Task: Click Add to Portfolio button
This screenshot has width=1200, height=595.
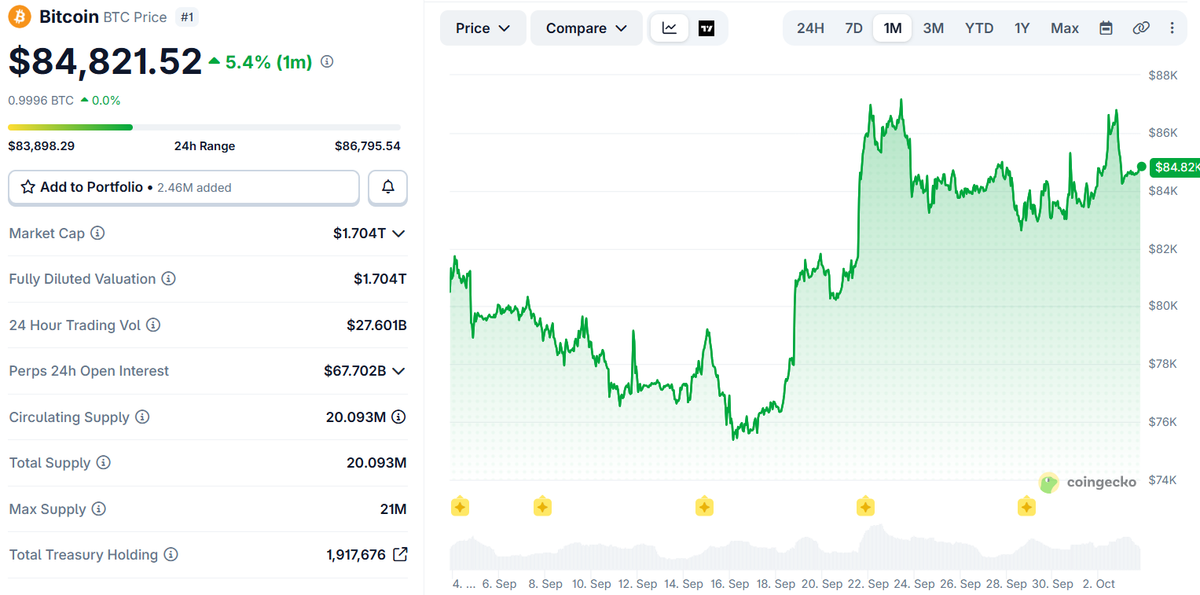Action: [184, 187]
